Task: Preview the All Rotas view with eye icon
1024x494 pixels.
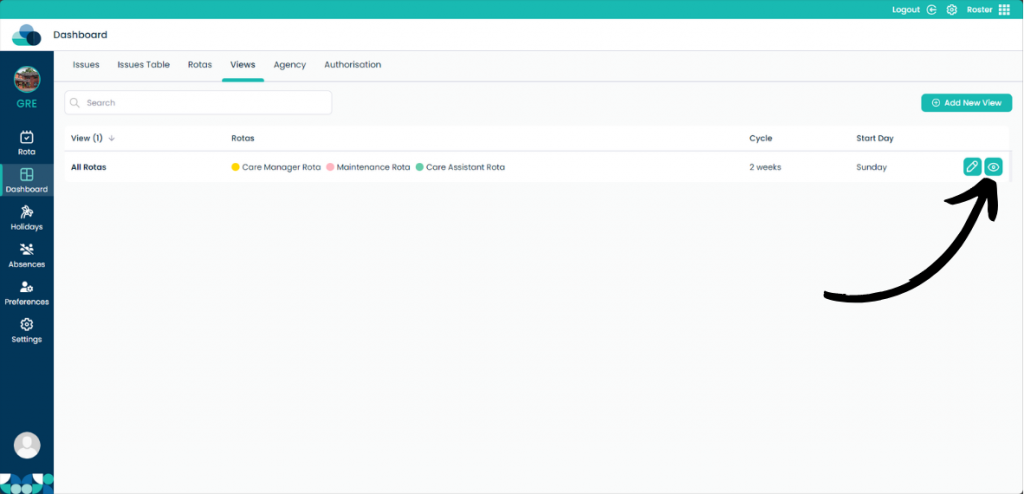Action: [x=993, y=167]
